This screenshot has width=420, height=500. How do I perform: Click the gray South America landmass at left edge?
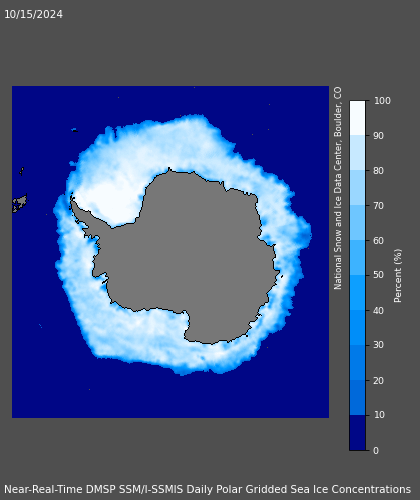(19, 203)
